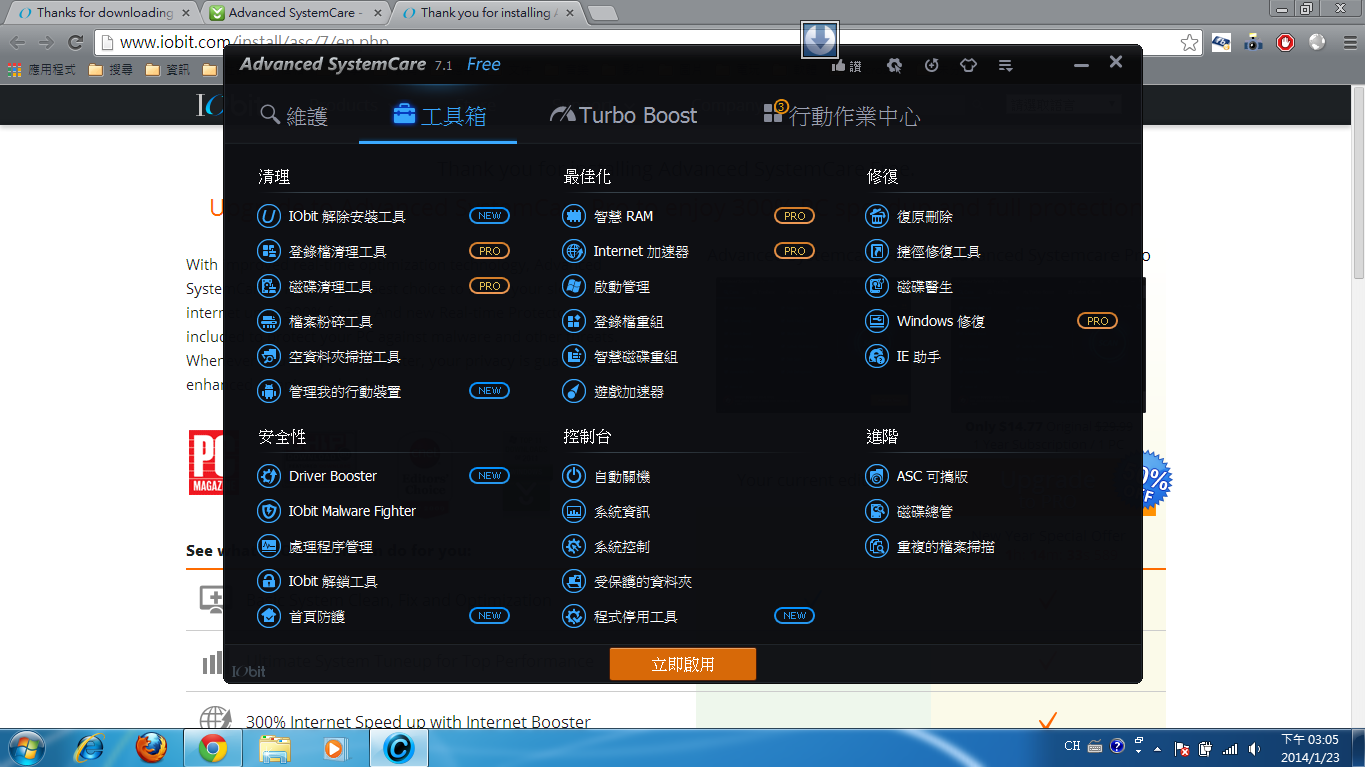The width and height of the screenshot is (1365, 767).
Task: Launch Driver Booster icon
Action: [x=268, y=476]
